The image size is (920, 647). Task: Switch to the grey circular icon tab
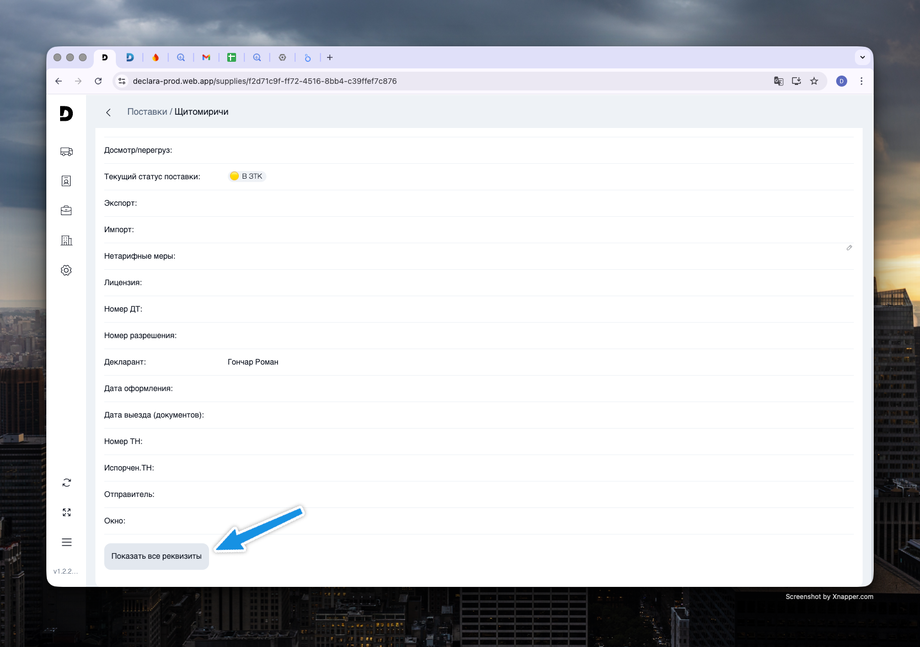tap(282, 57)
